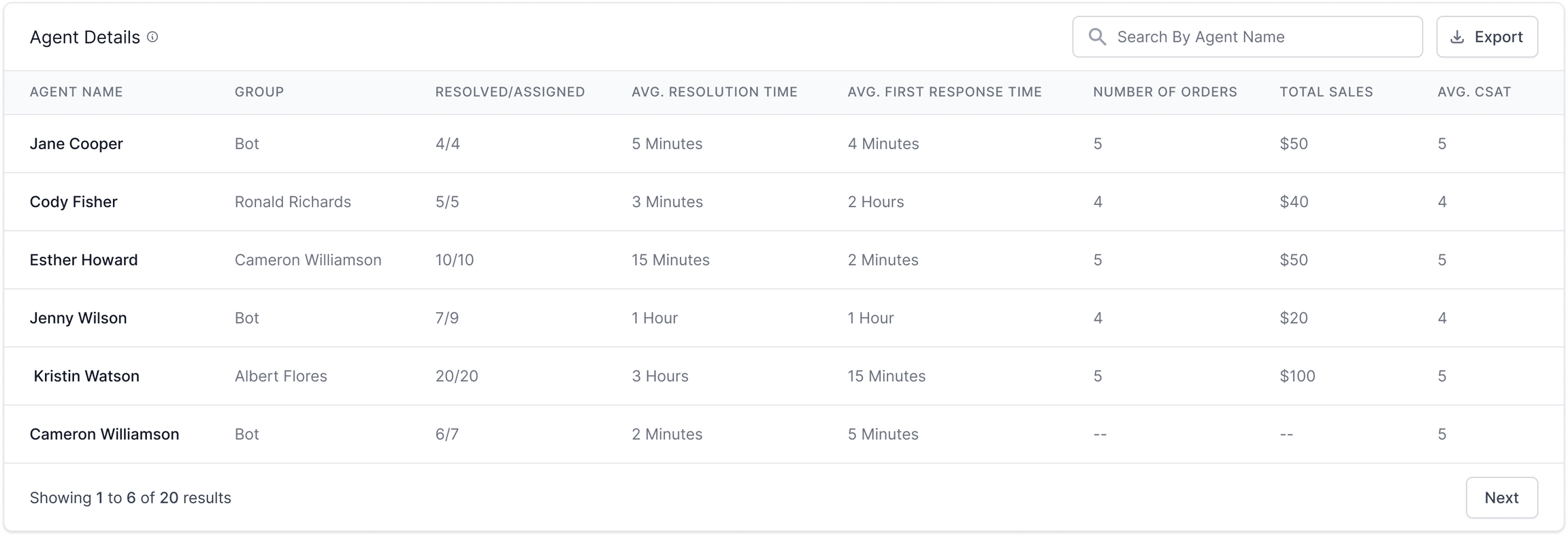Click the Resolved/Assigned column header
Screen dimensions: 1568x536
click(x=510, y=92)
